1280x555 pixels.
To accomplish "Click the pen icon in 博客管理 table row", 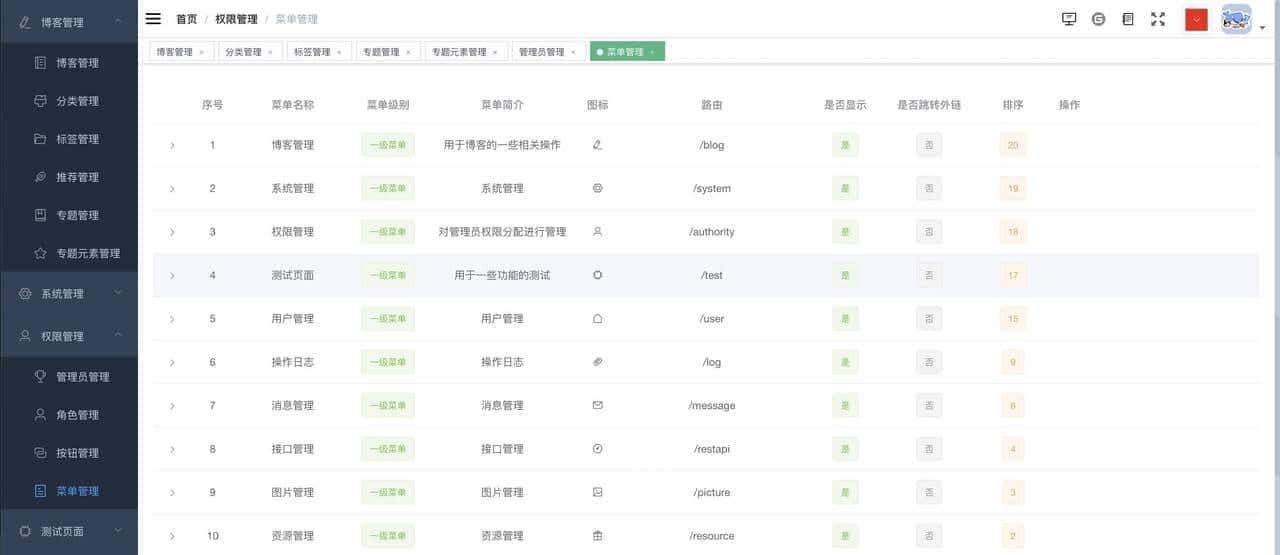I will [597, 145].
